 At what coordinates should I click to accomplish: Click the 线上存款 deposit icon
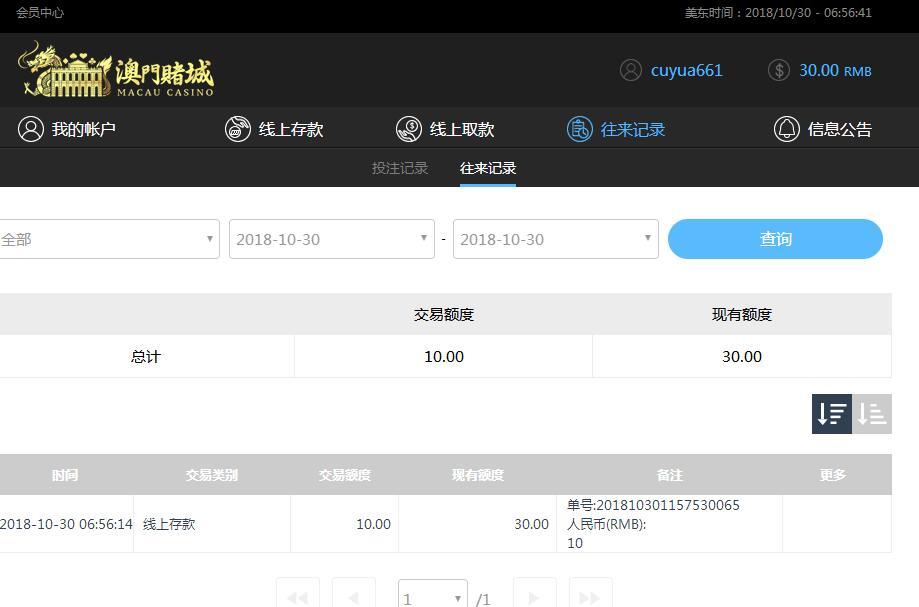click(x=237, y=129)
